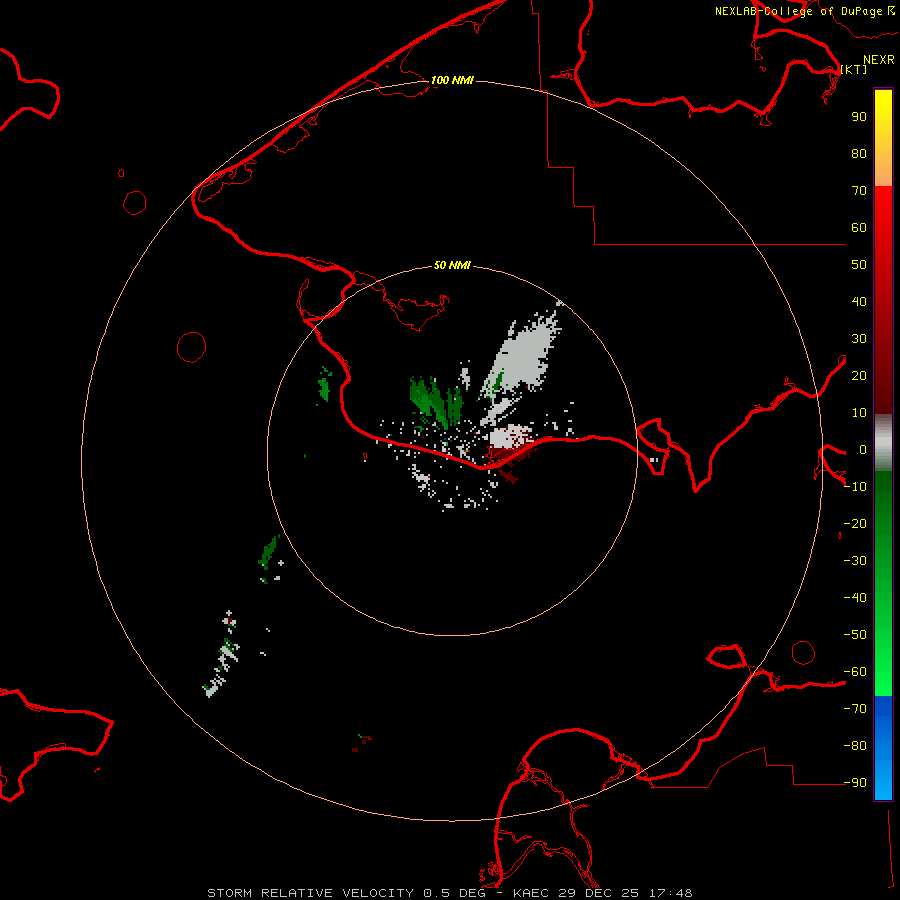Click the 60 value on the color scale
Screen dimensions: 900x900
pyautogui.click(x=859, y=228)
